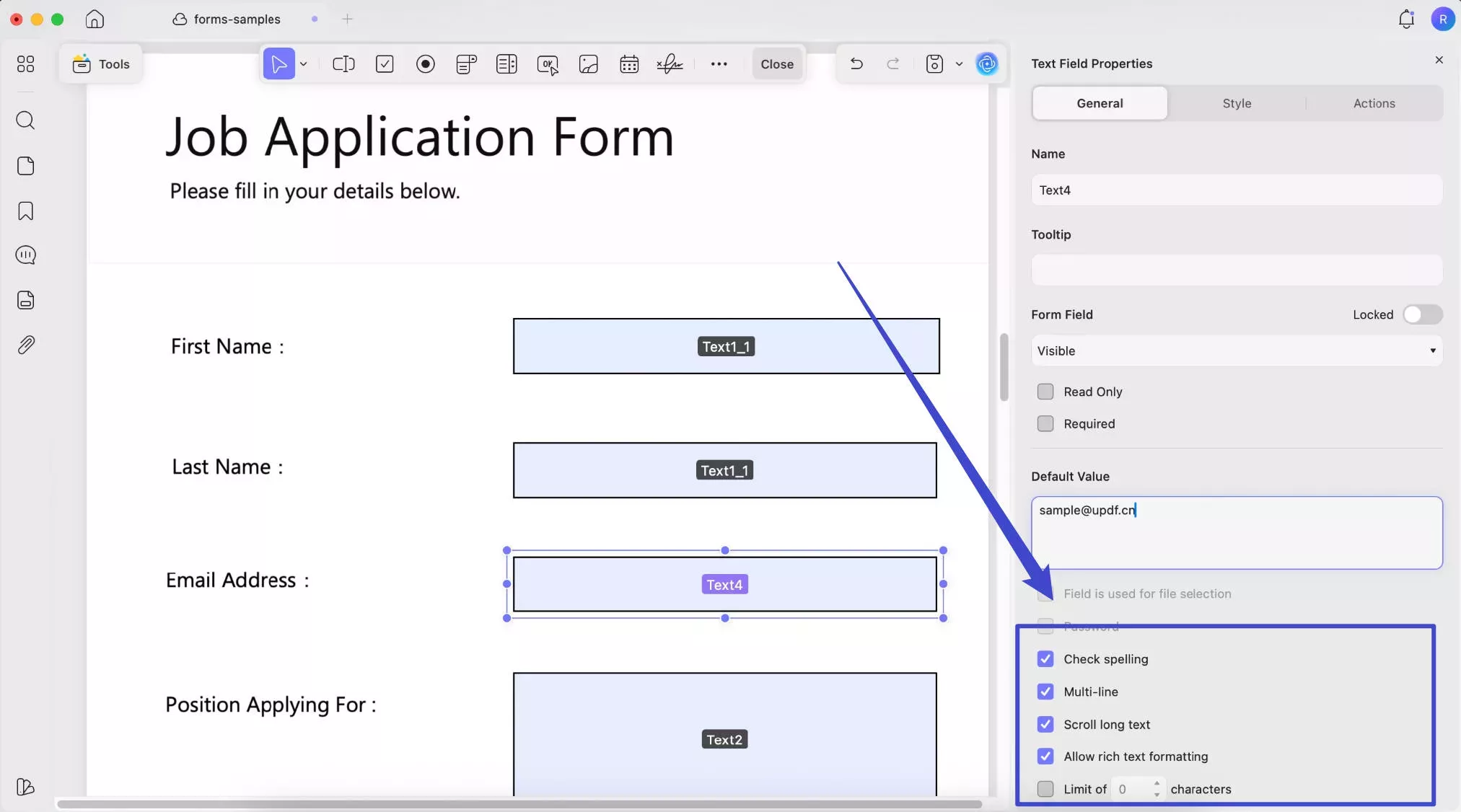Click the Default Value text area

[x=1237, y=533]
